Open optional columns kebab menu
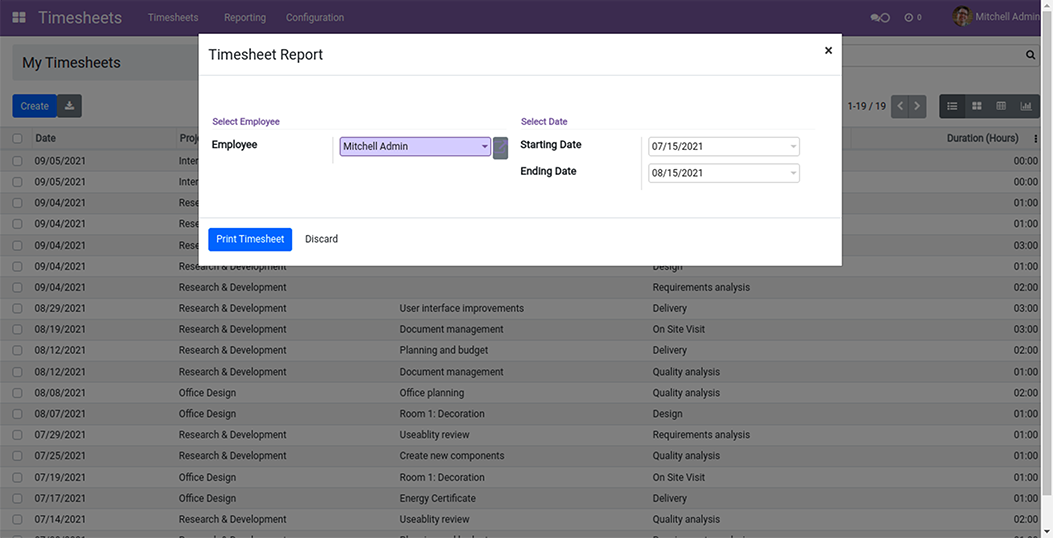 [x=1036, y=138]
